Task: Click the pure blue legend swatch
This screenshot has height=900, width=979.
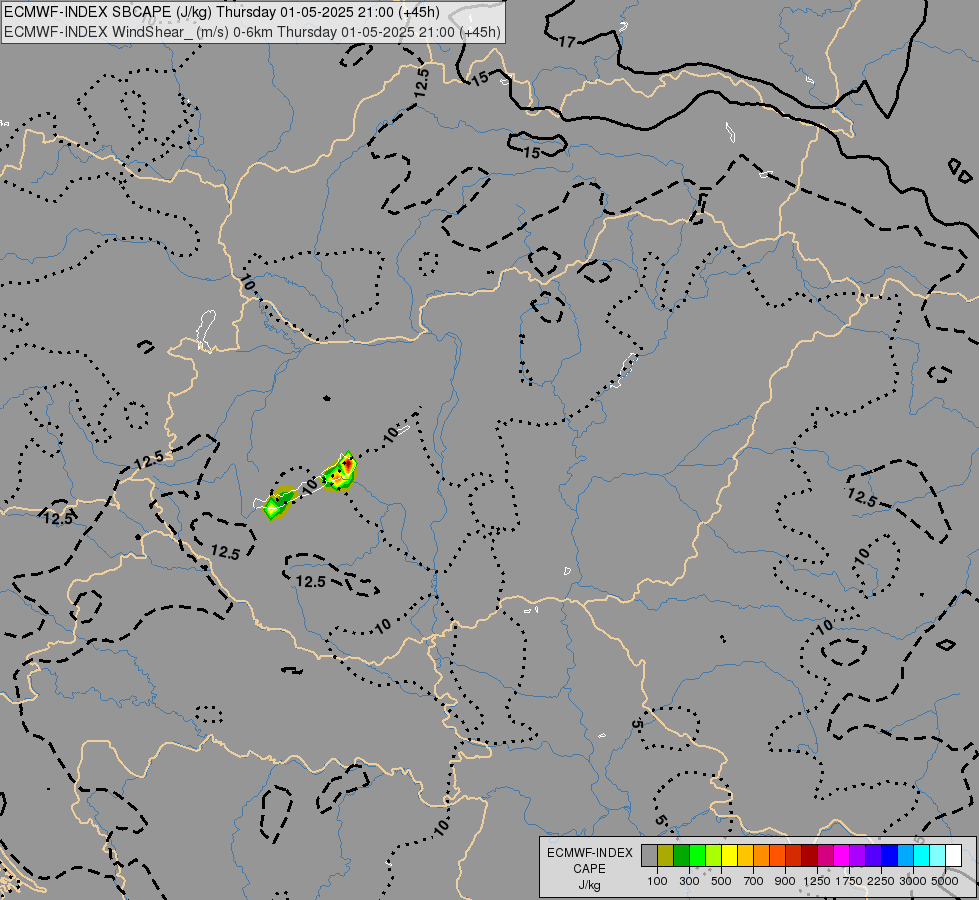Action: 889,856
